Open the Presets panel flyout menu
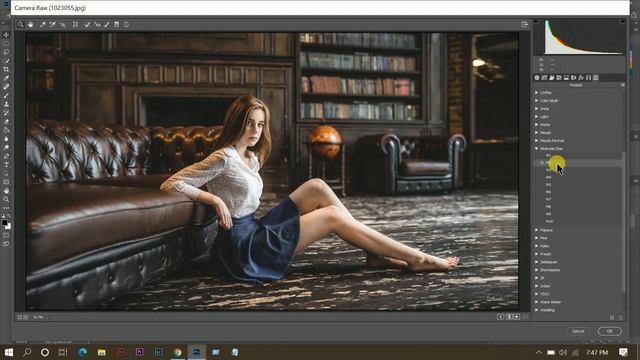The image size is (640, 360). [x=622, y=85]
